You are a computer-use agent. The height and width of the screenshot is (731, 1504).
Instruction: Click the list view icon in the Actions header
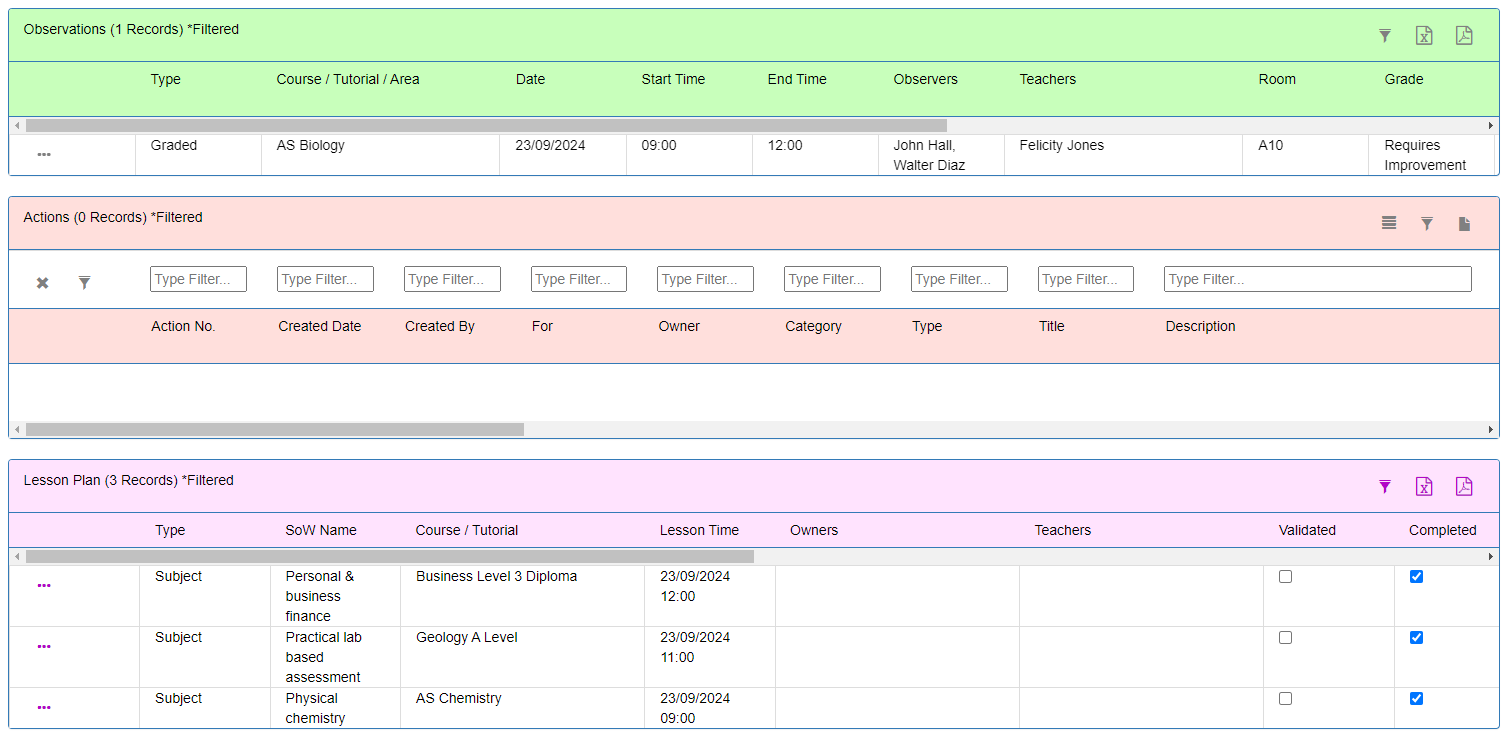click(1389, 223)
